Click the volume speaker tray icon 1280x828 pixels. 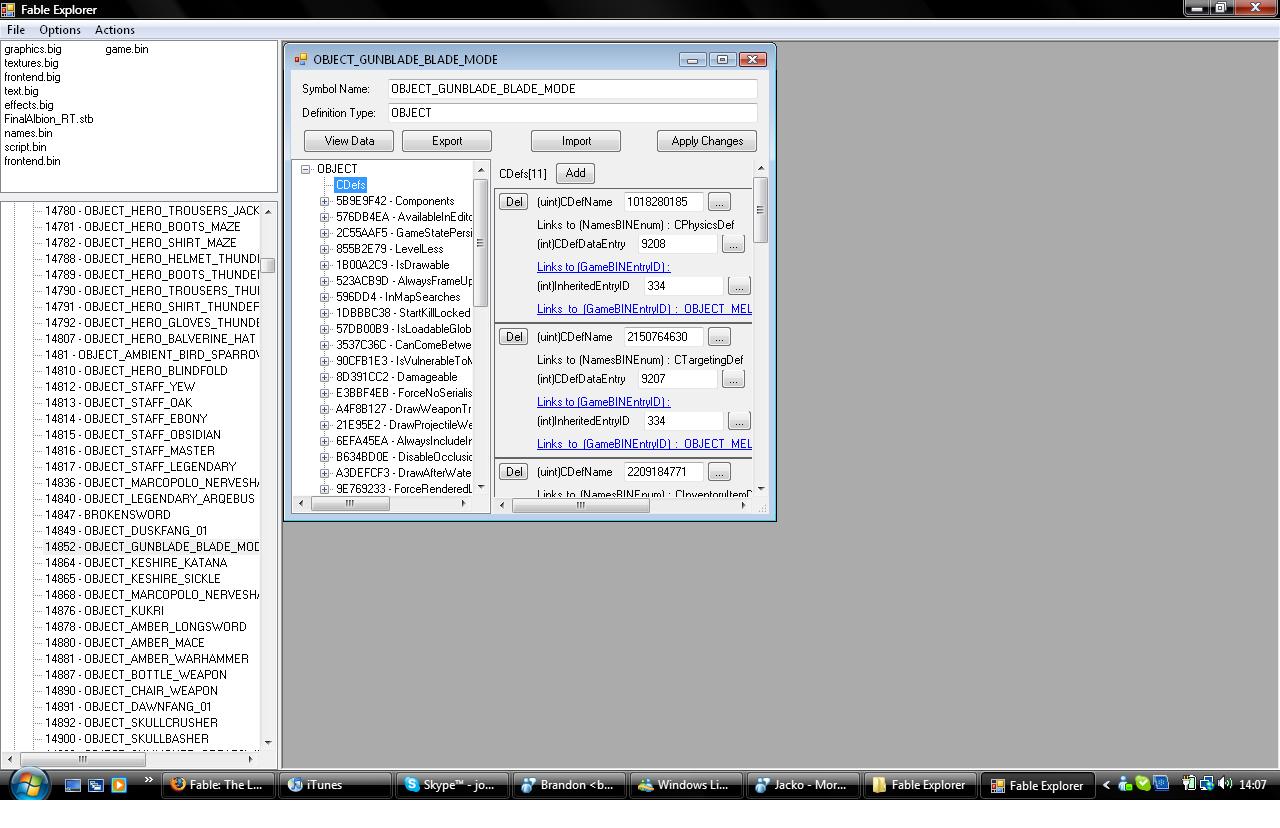(x=1225, y=785)
